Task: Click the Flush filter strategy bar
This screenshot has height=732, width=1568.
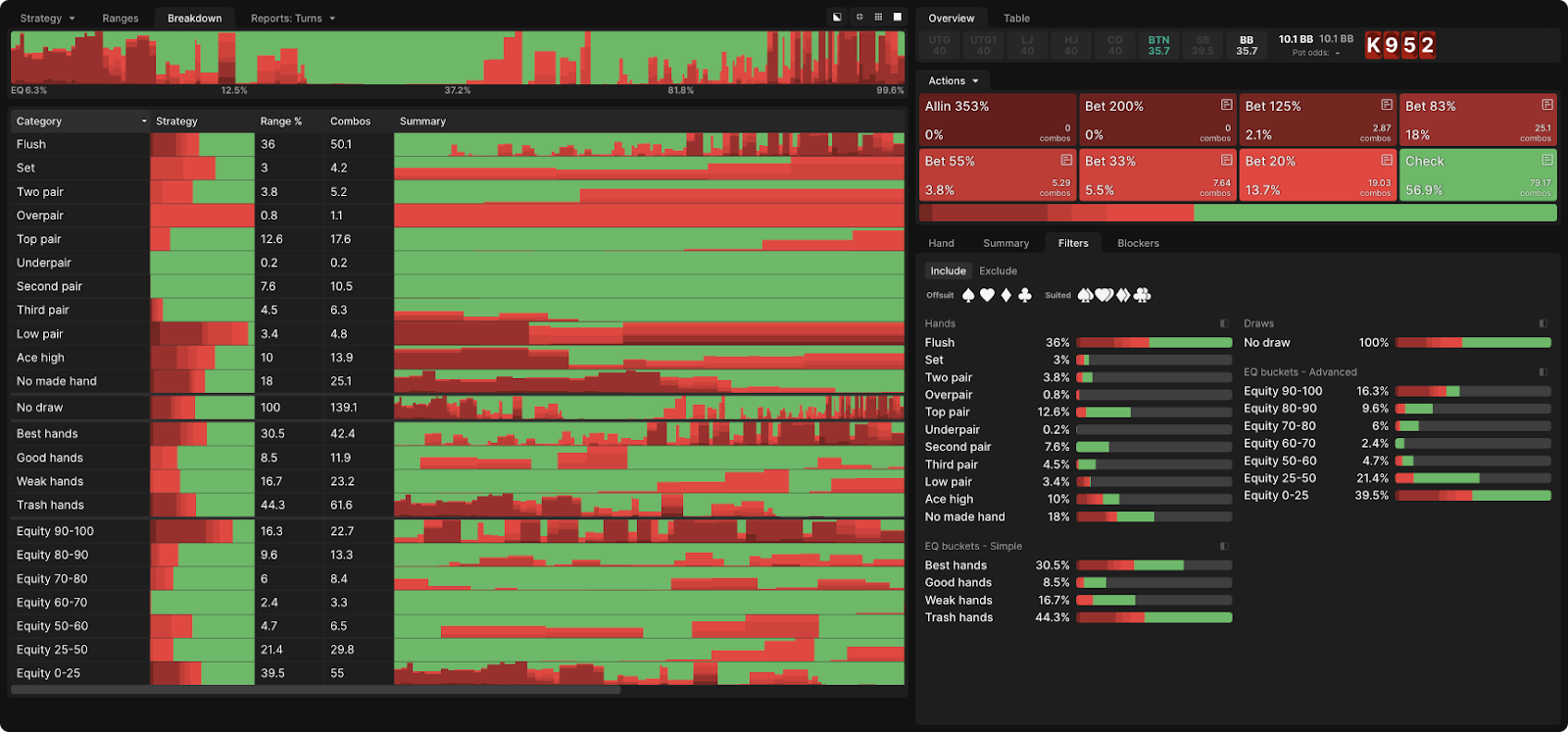Action: (x=1153, y=343)
